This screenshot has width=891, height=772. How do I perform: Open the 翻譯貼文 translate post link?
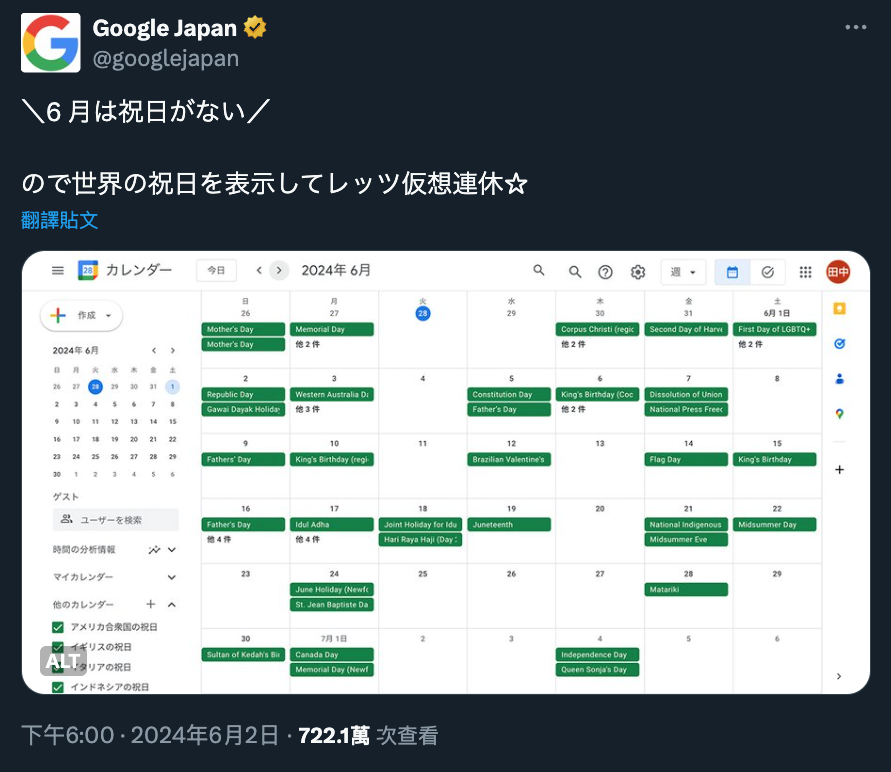pos(60,220)
